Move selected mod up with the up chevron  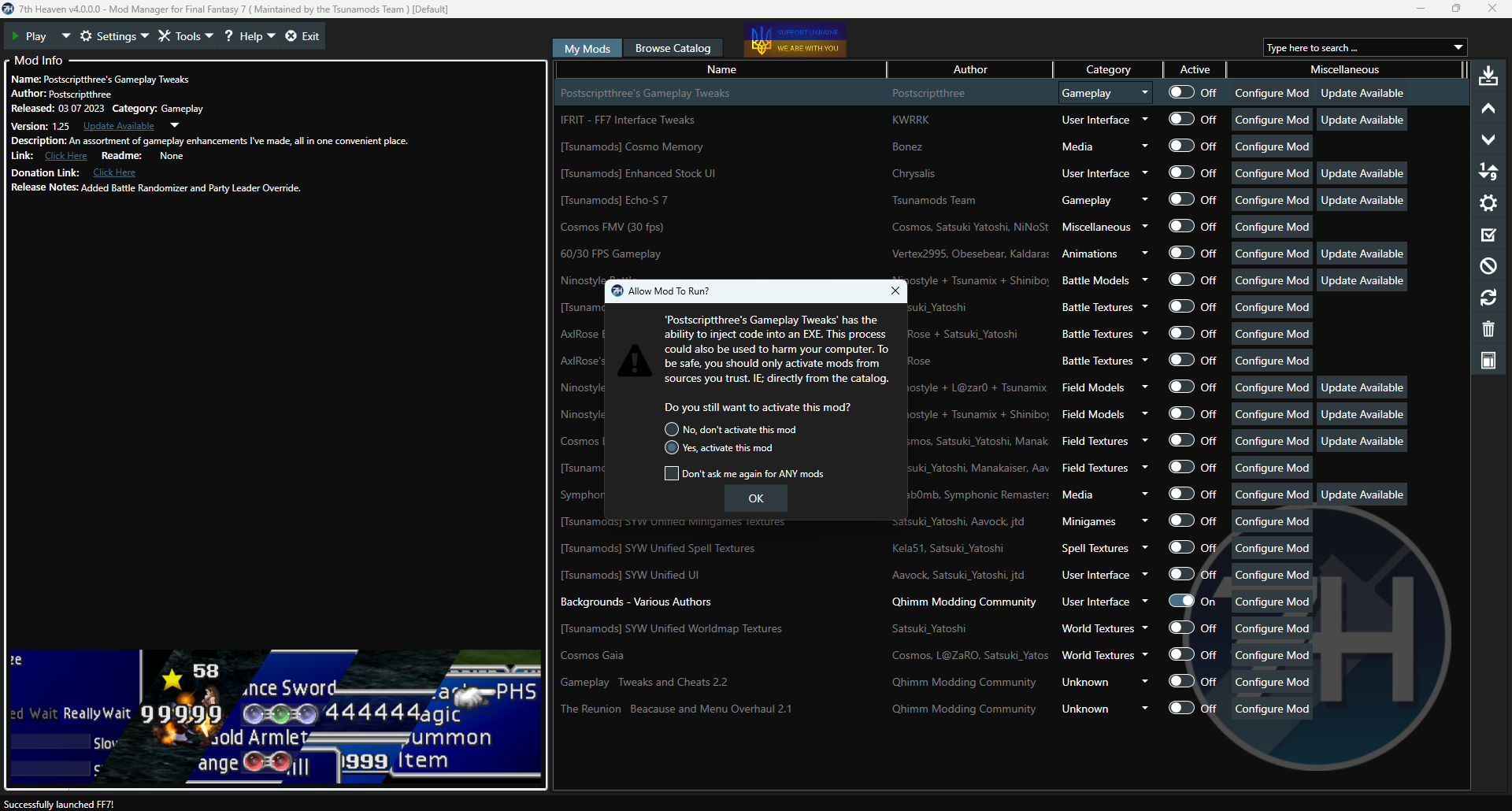coord(1488,109)
